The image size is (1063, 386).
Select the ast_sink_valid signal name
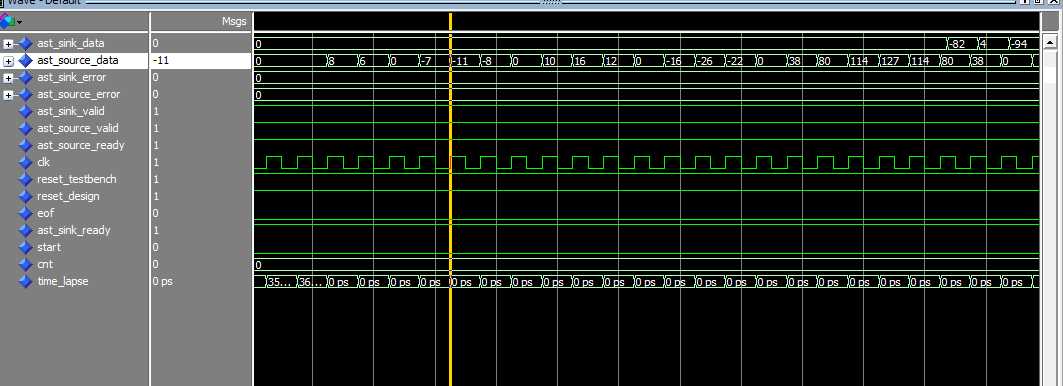tap(71, 111)
